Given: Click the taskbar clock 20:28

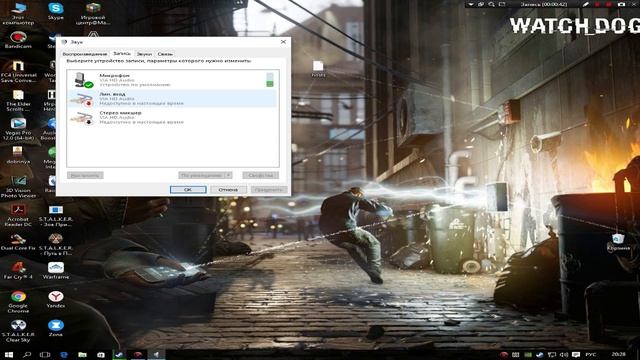Looking at the screenshot, I should point(619,355).
